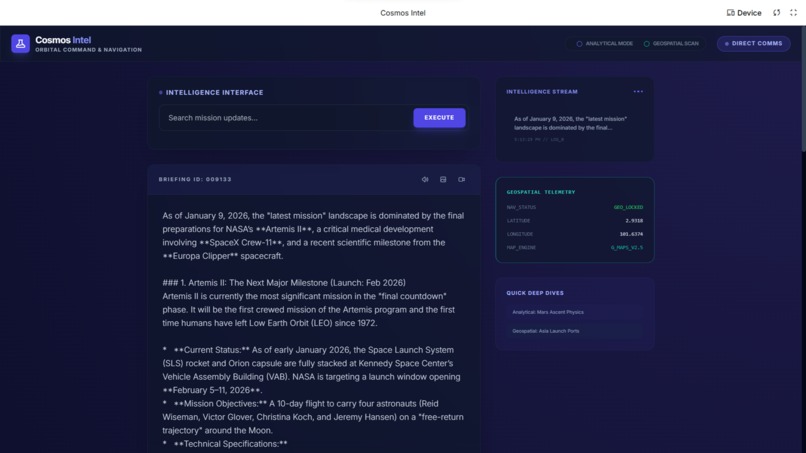
Task: Click the Technical Specifications bullet line
Action: (x=225, y=444)
